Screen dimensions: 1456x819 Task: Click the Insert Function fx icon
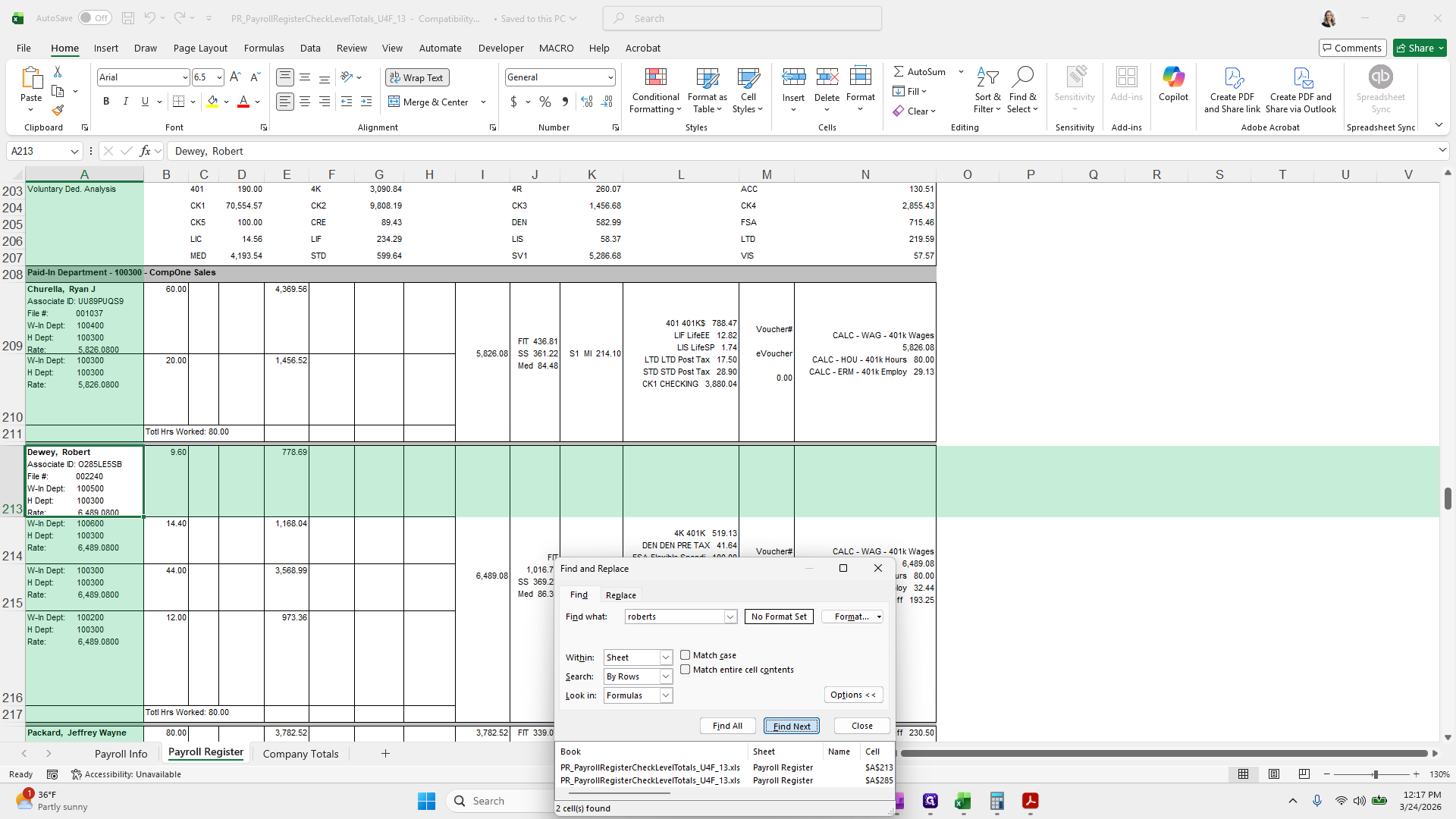click(145, 151)
